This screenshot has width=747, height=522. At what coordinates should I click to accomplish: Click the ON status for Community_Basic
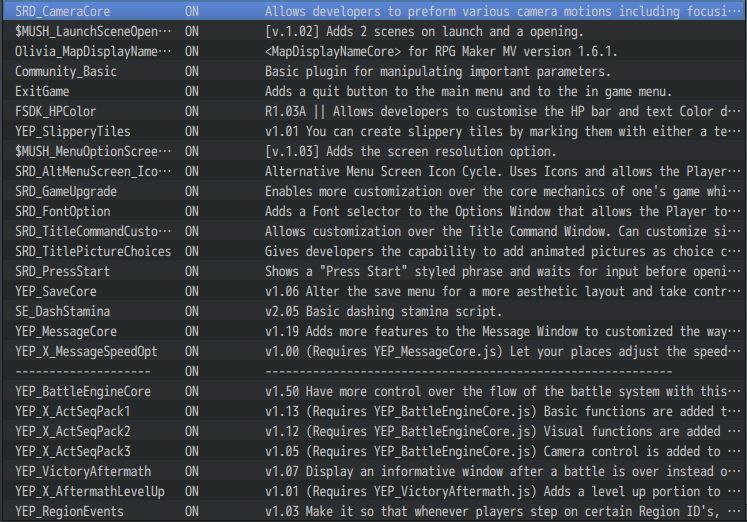[x=192, y=72]
